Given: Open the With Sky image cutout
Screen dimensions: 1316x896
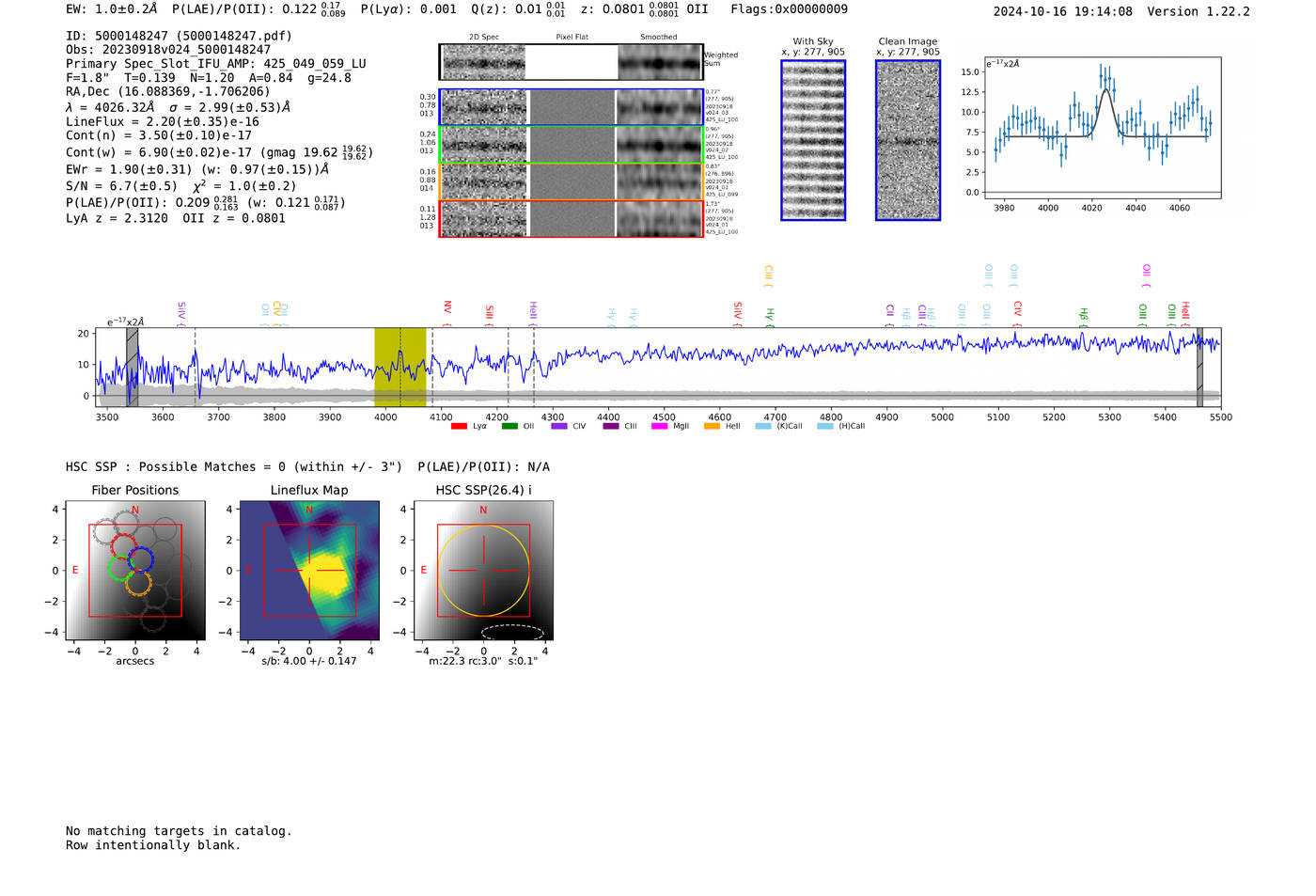Looking at the screenshot, I should [x=813, y=140].
